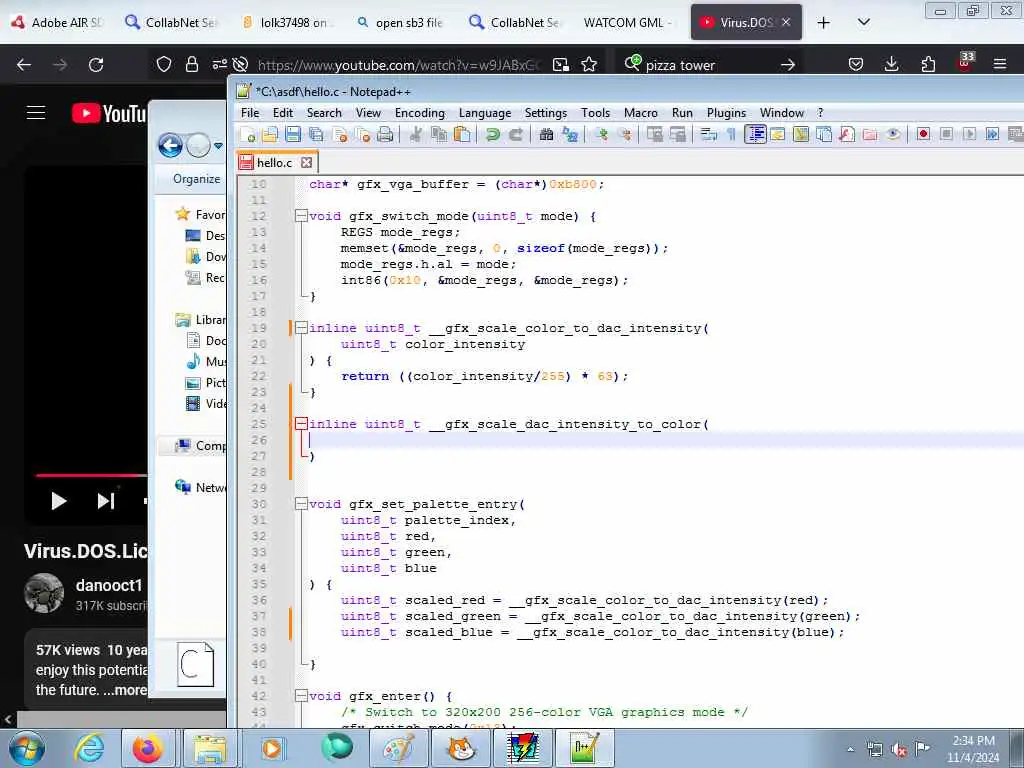The height and width of the screenshot is (768, 1024).
Task: Open the list all tabs chevron in Firefox
Action: (x=863, y=22)
